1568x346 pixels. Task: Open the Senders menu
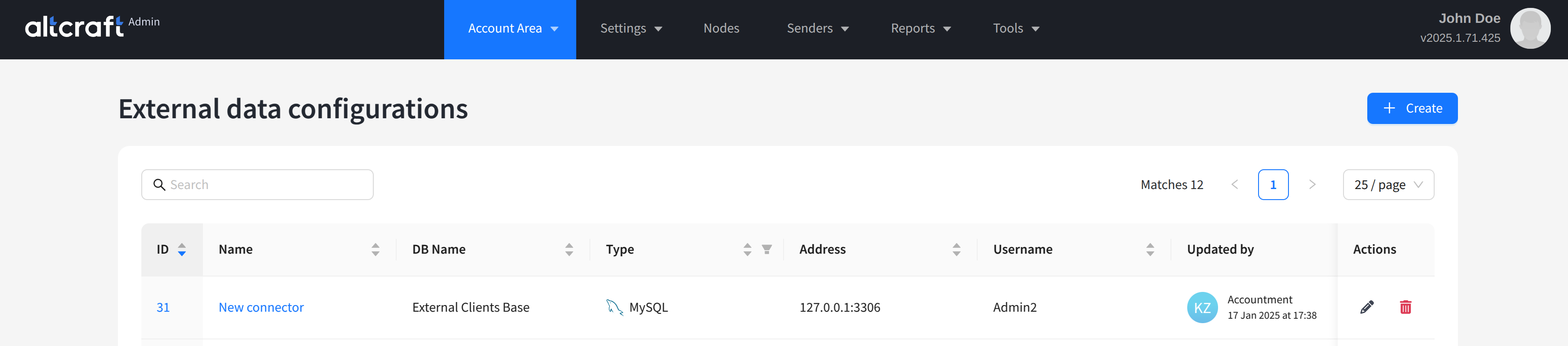click(x=817, y=29)
